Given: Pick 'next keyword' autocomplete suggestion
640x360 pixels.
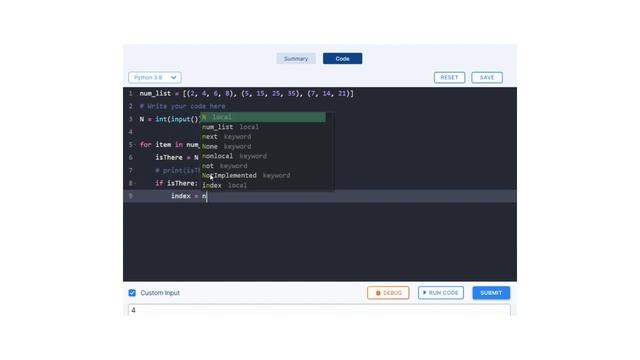Looking at the screenshot, I should [x=263, y=137].
